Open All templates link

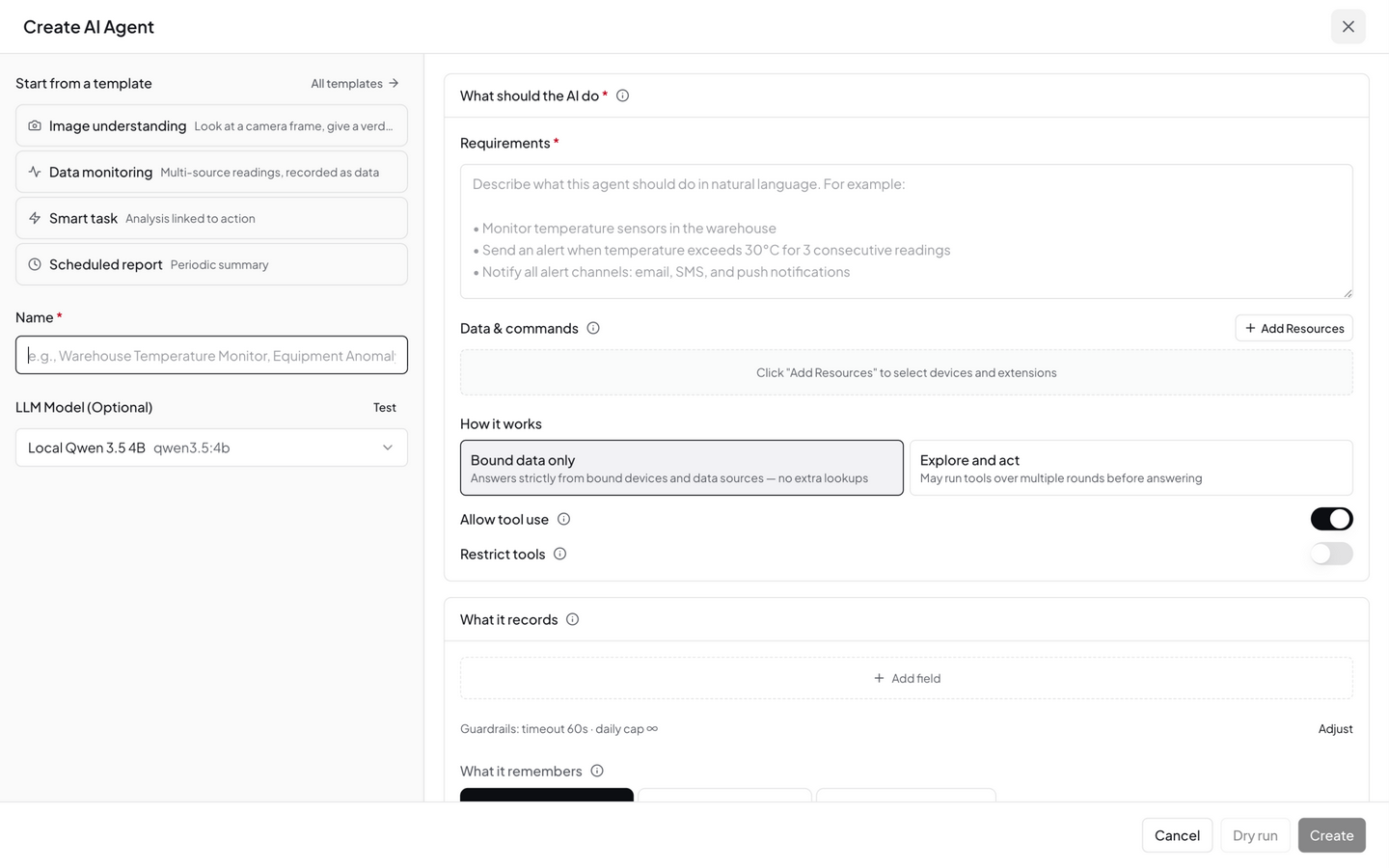tap(354, 83)
